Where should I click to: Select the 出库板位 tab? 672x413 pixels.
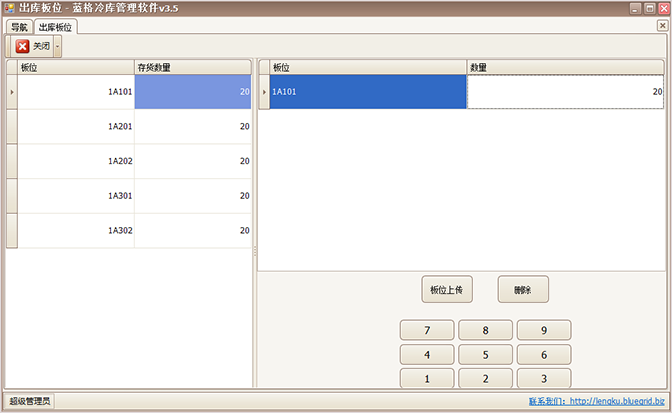pos(55,27)
